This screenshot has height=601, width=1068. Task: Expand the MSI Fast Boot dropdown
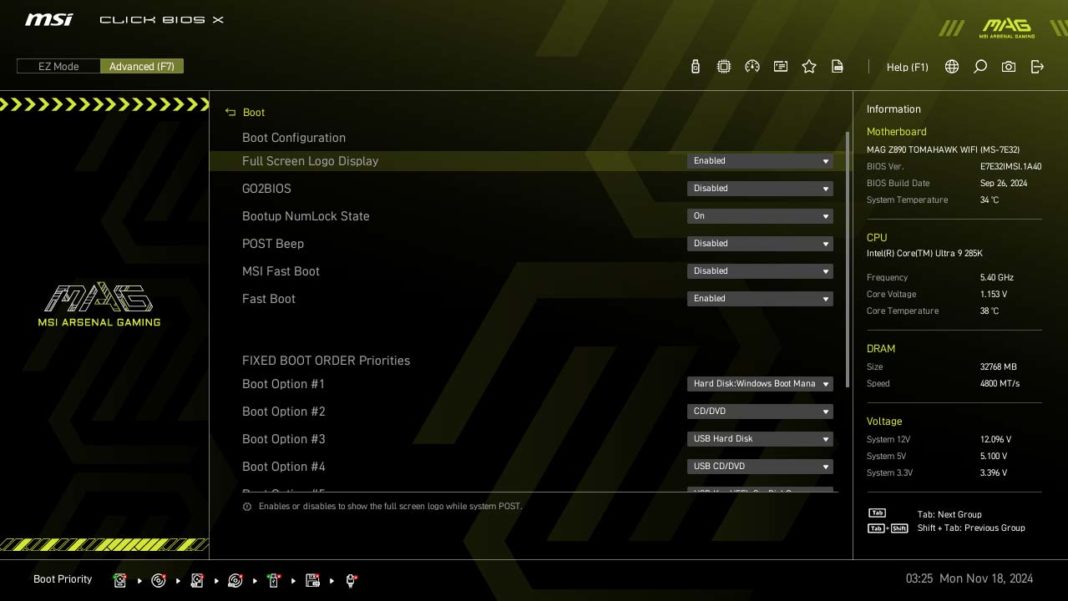(x=760, y=270)
